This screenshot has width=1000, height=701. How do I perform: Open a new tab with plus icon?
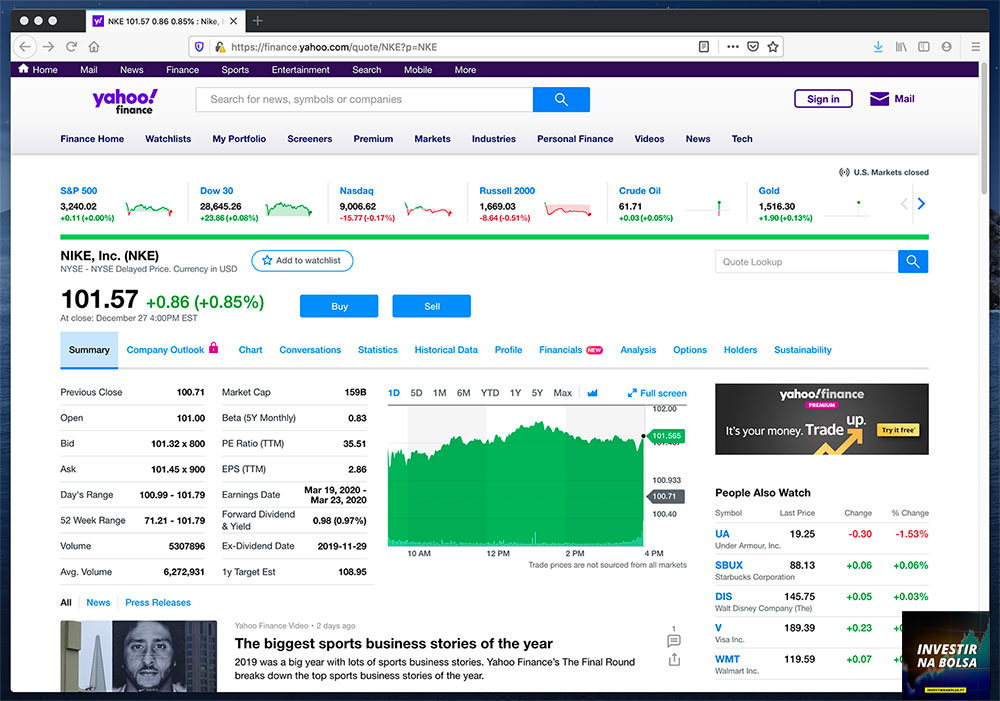coord(258,21)
